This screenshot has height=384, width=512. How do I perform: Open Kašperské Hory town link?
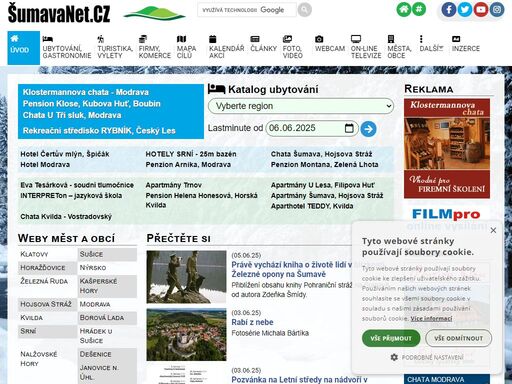coord(98,286)
